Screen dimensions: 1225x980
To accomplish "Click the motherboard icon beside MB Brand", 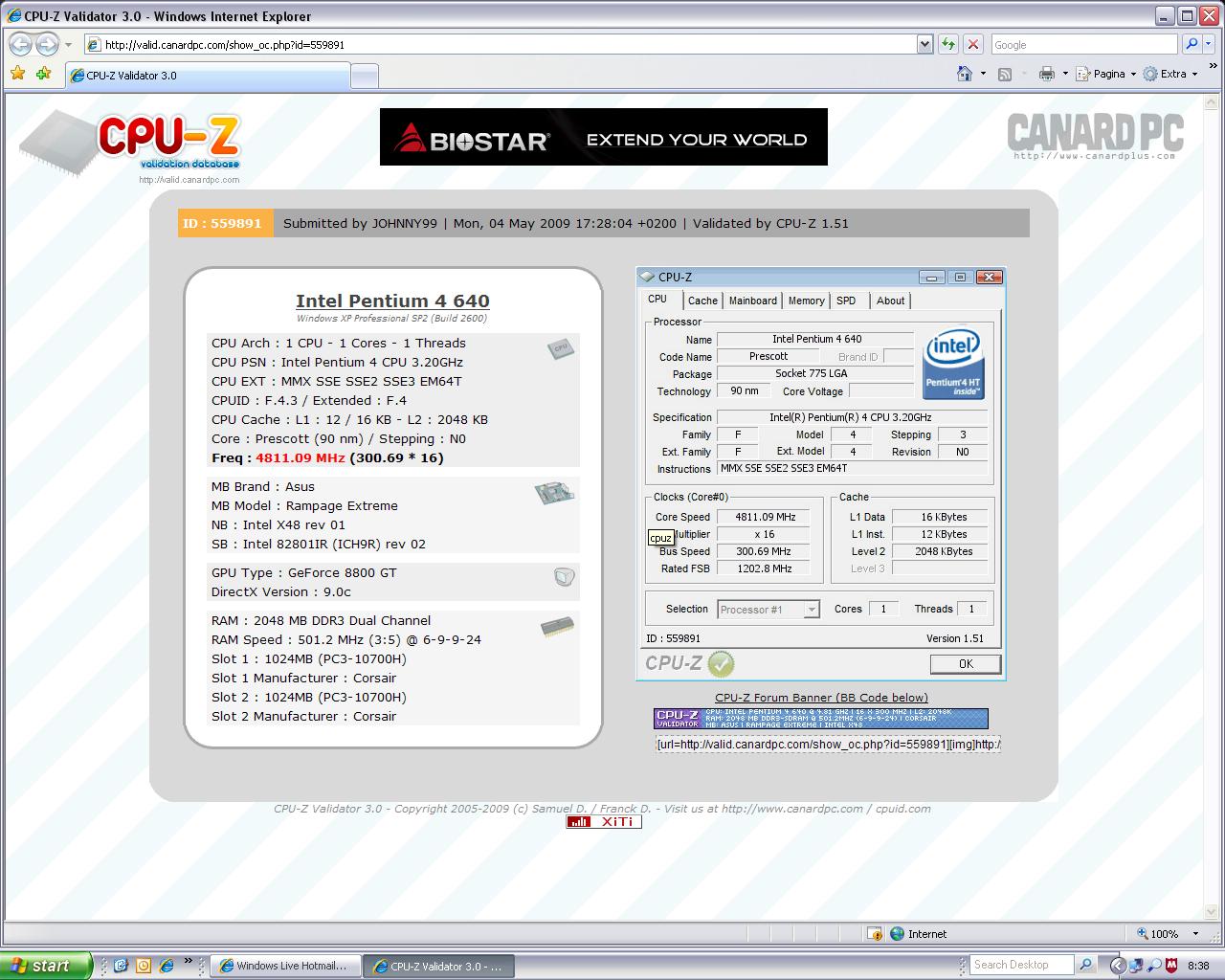I will (x=555, y=493).
